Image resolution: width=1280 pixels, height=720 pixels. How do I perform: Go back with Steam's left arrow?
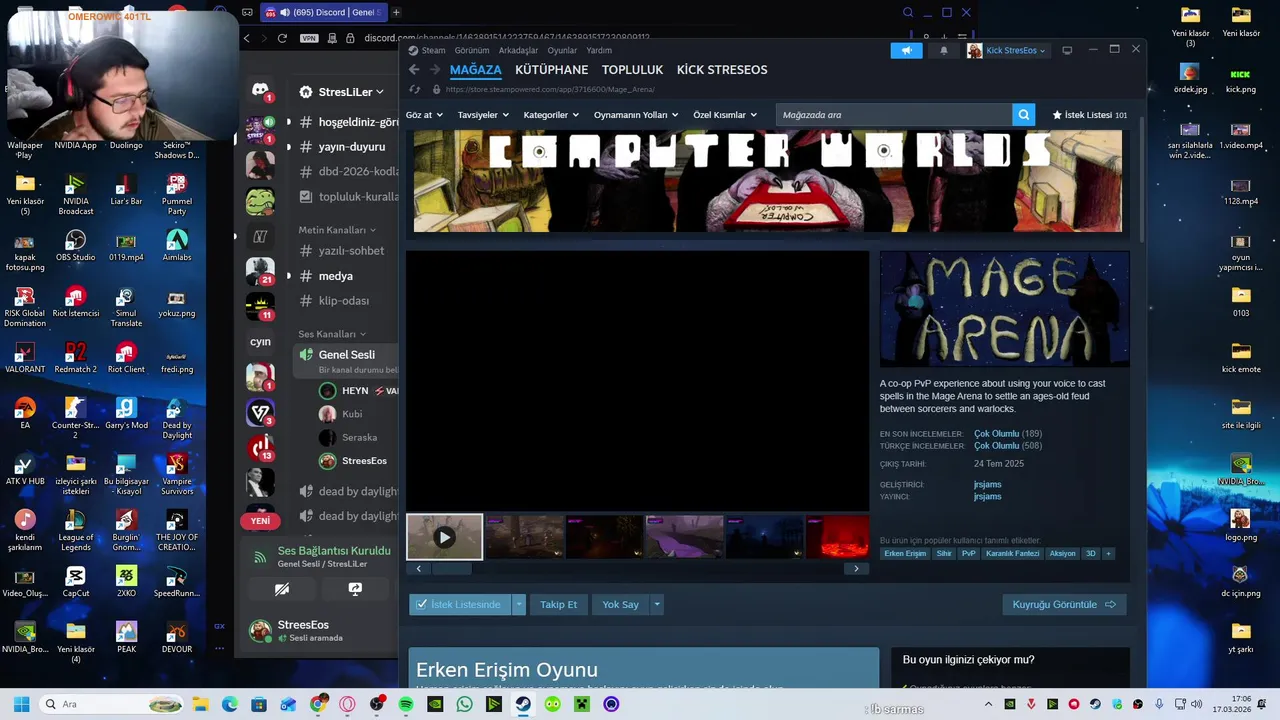(x=414, y=69)
